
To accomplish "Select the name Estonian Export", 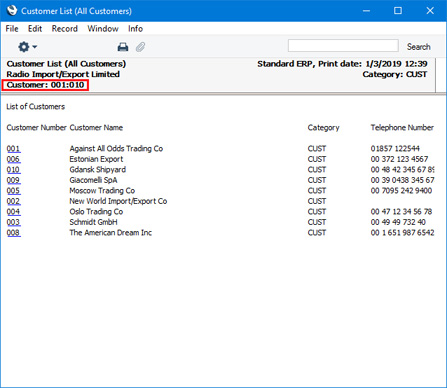I will 96,159.
